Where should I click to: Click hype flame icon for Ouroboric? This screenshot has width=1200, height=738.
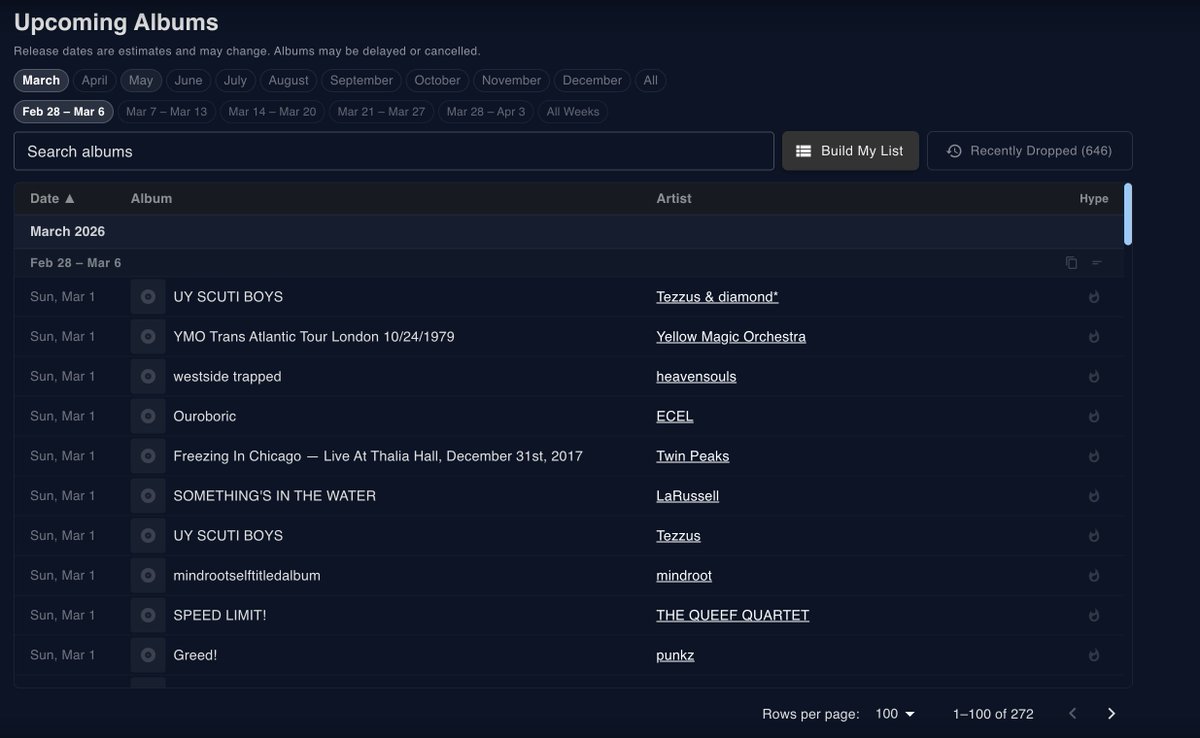pos(1094,416)
